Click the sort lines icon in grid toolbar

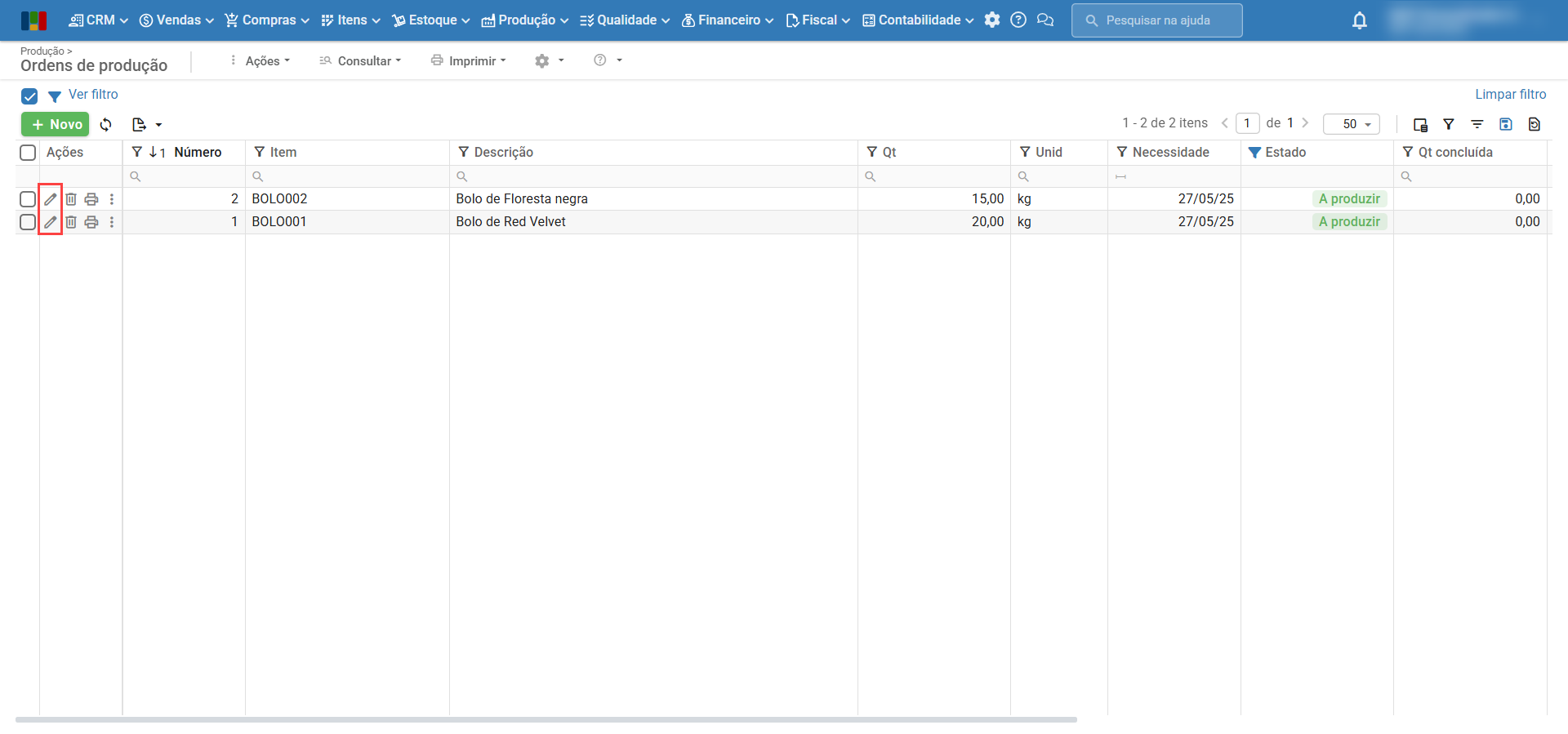(x=1477, y=125)
